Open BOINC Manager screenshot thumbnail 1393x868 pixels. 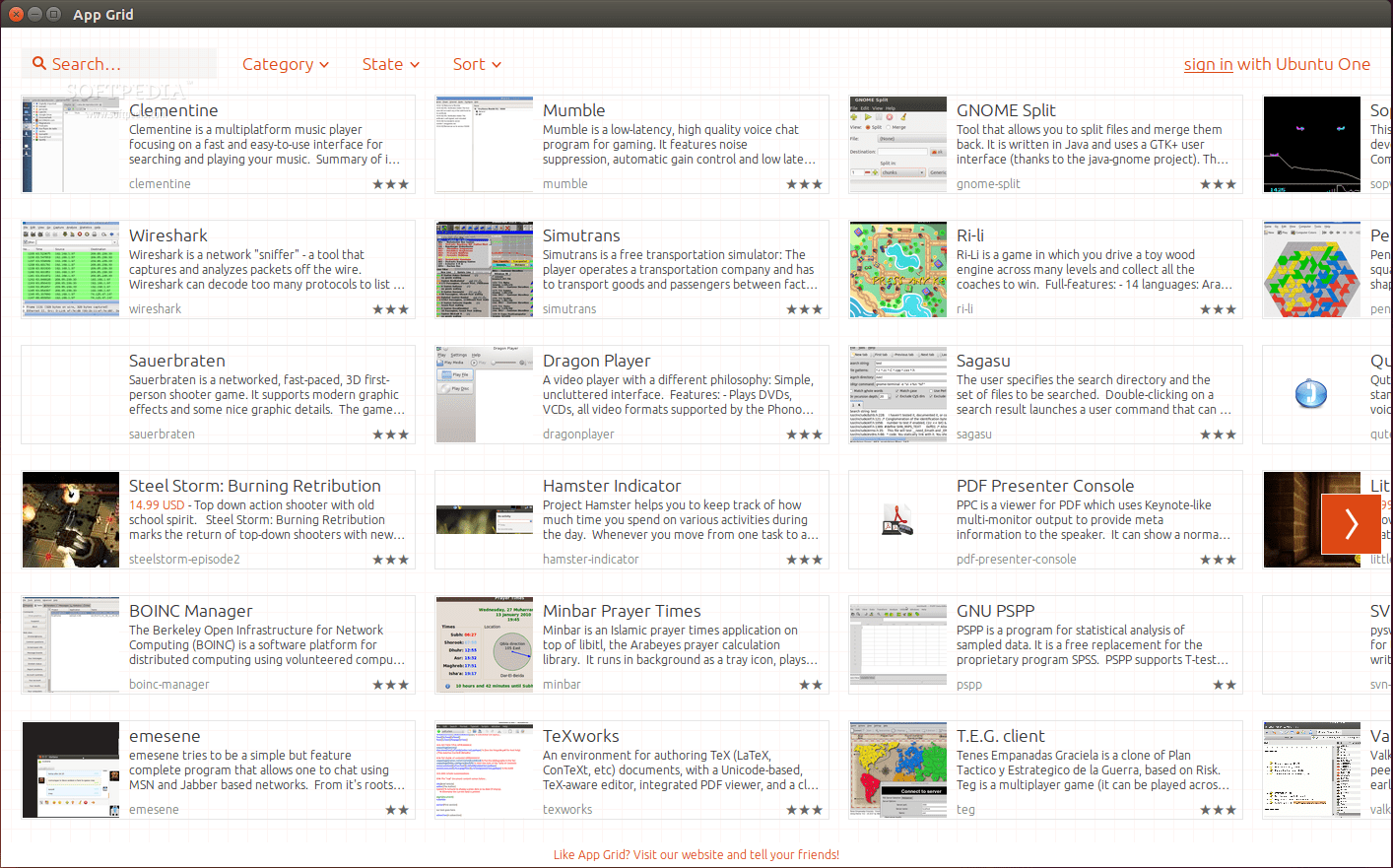click(x=71, y=644)
